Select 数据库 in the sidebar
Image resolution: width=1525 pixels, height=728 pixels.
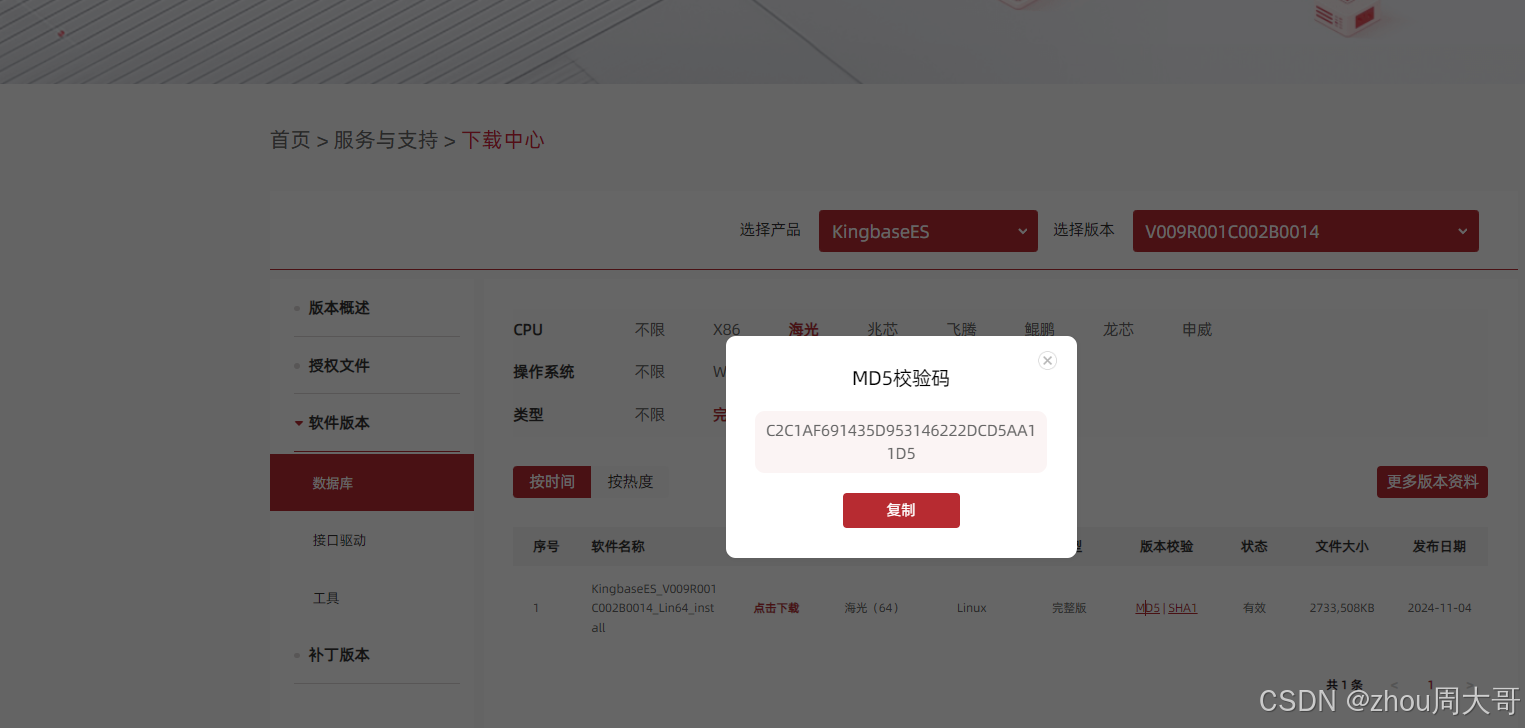372,483
